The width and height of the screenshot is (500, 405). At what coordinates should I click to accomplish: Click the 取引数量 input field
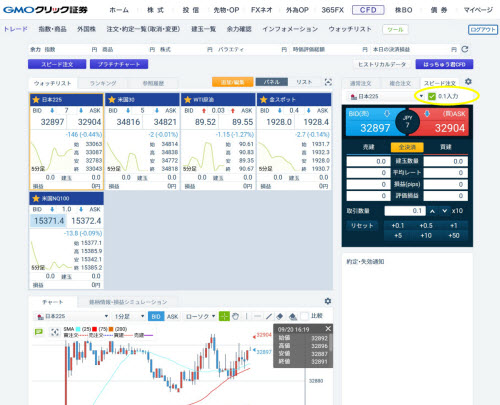tap(404, 211)
